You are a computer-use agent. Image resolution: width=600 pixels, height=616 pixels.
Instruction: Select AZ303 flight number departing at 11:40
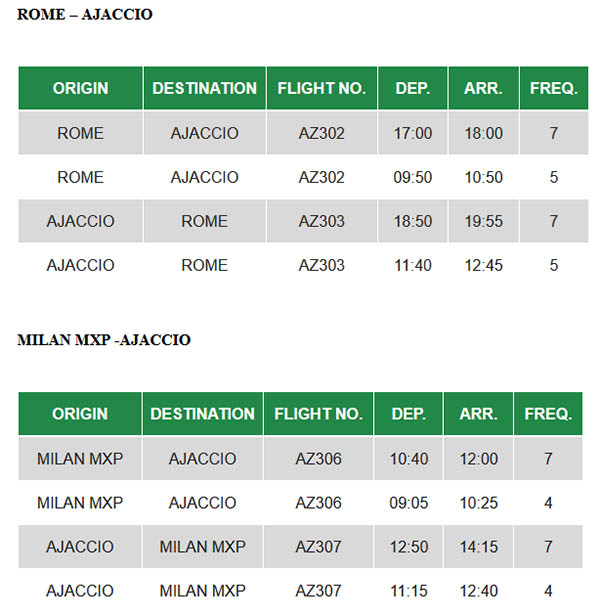[321, 265]
